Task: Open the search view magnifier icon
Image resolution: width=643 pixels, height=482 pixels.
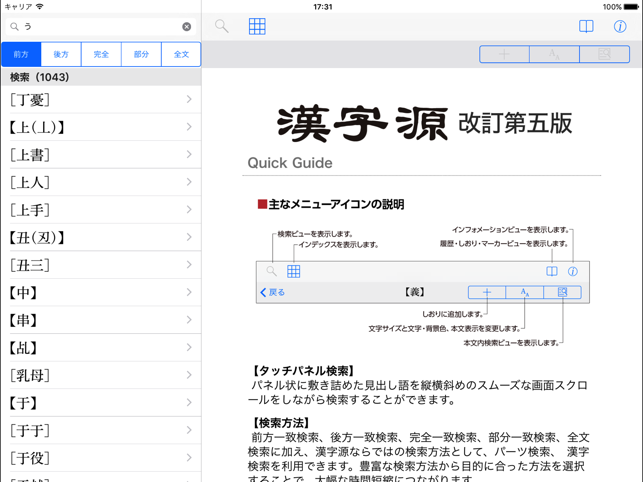Action: pyautogui.click(x=221, y=26)
